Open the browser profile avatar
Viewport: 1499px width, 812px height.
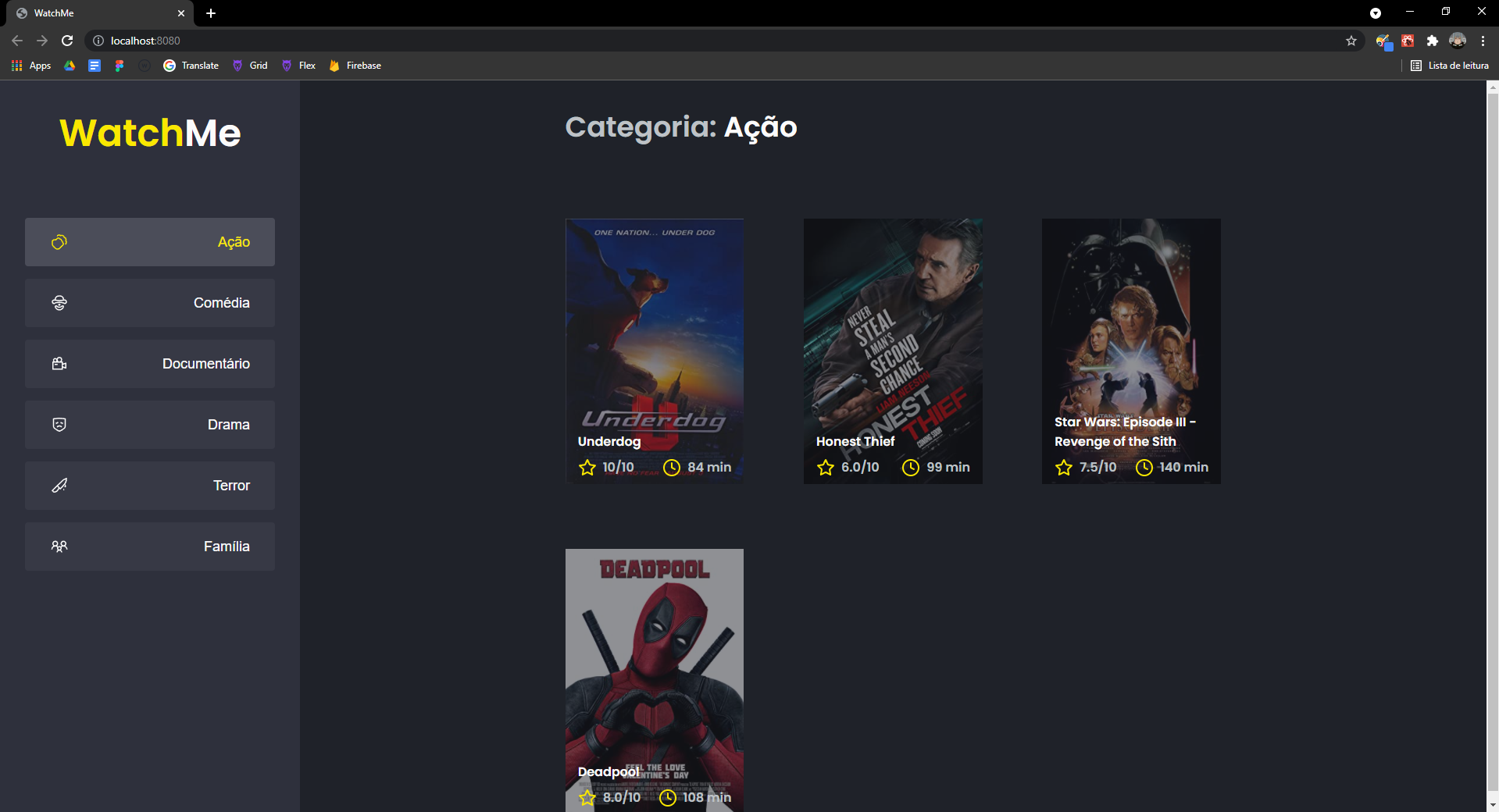tap(1458, 41)
